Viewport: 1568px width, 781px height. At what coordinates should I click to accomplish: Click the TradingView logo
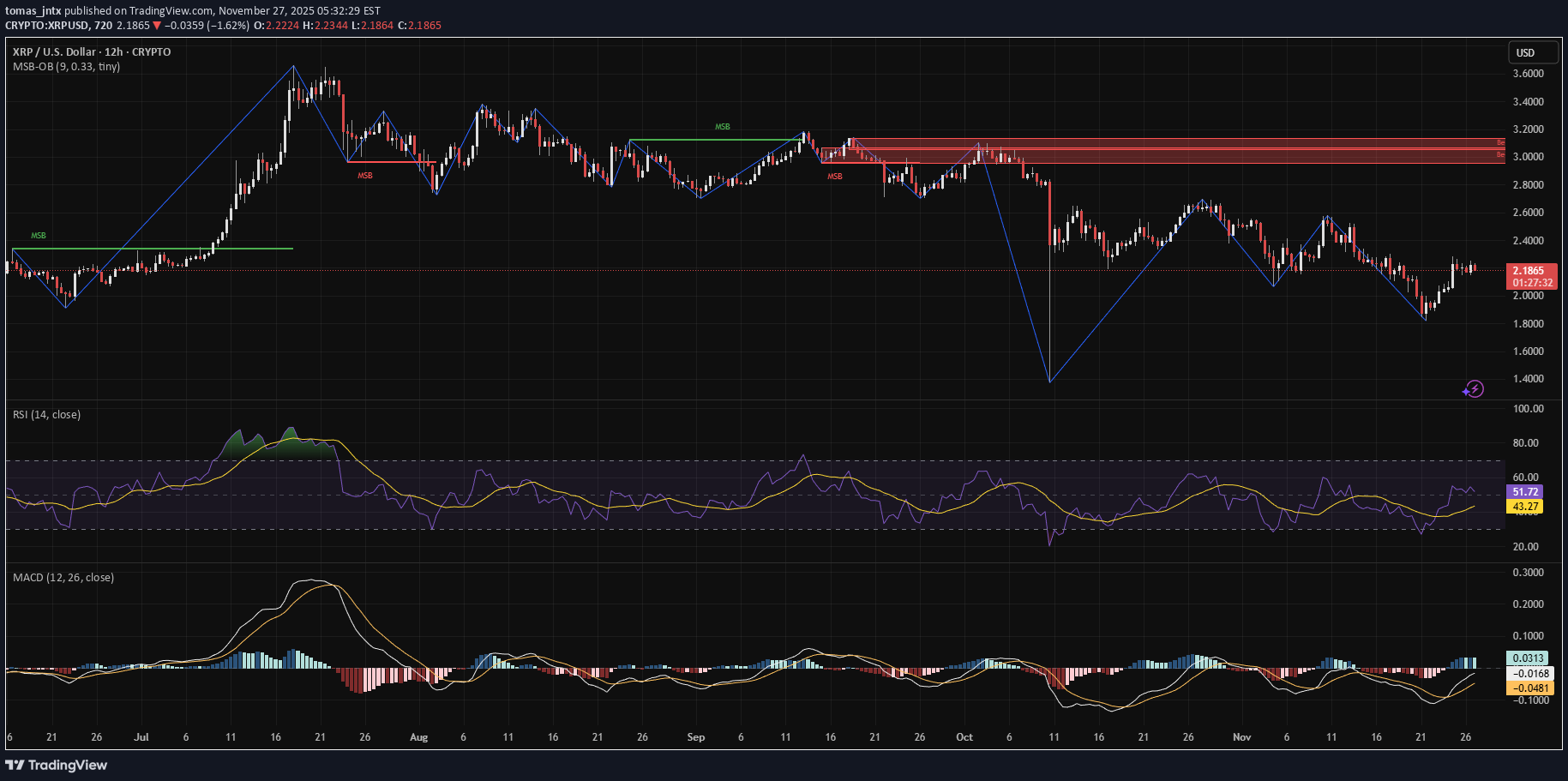click(57, 765)
